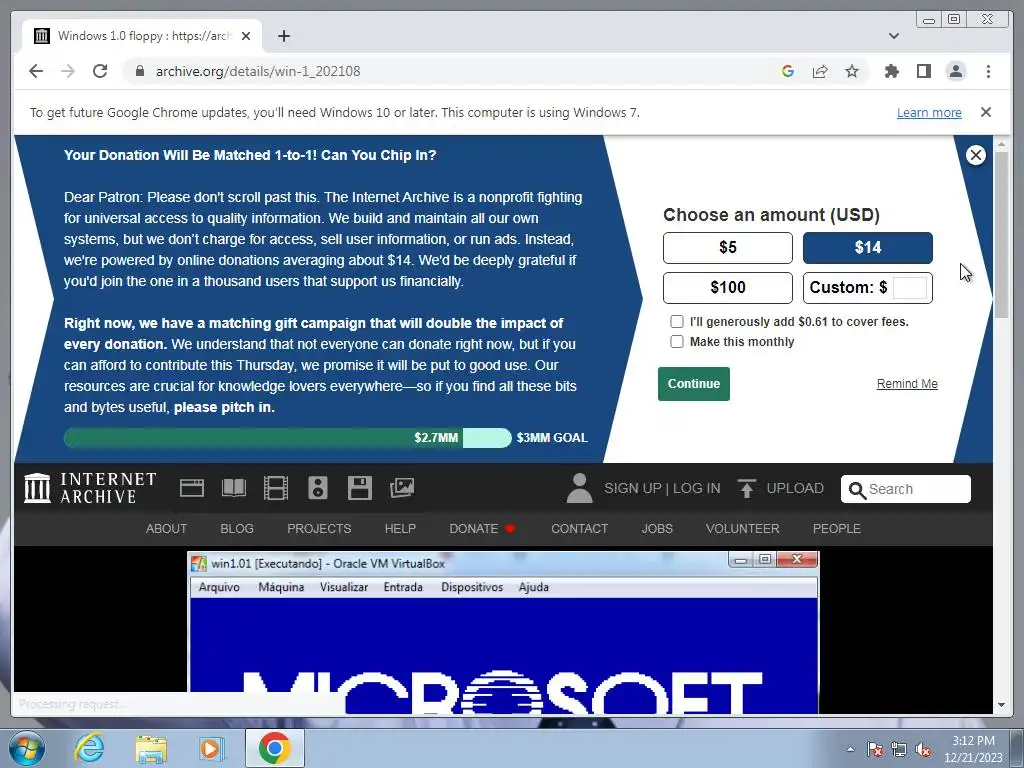Open the Images icon
This screenshot has width=1024, height=768.
[402, 488]
